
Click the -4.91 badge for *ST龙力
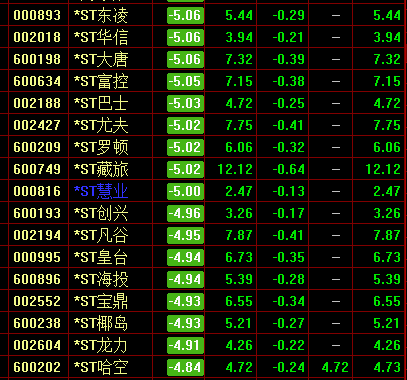185,345
